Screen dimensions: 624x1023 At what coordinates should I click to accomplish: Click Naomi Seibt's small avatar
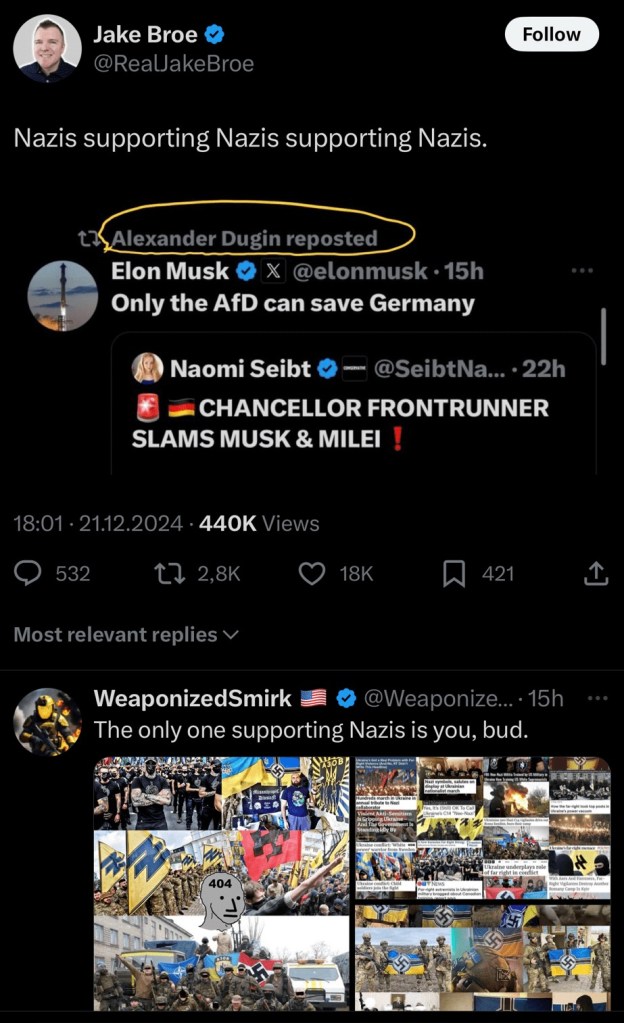coord(148,368)
